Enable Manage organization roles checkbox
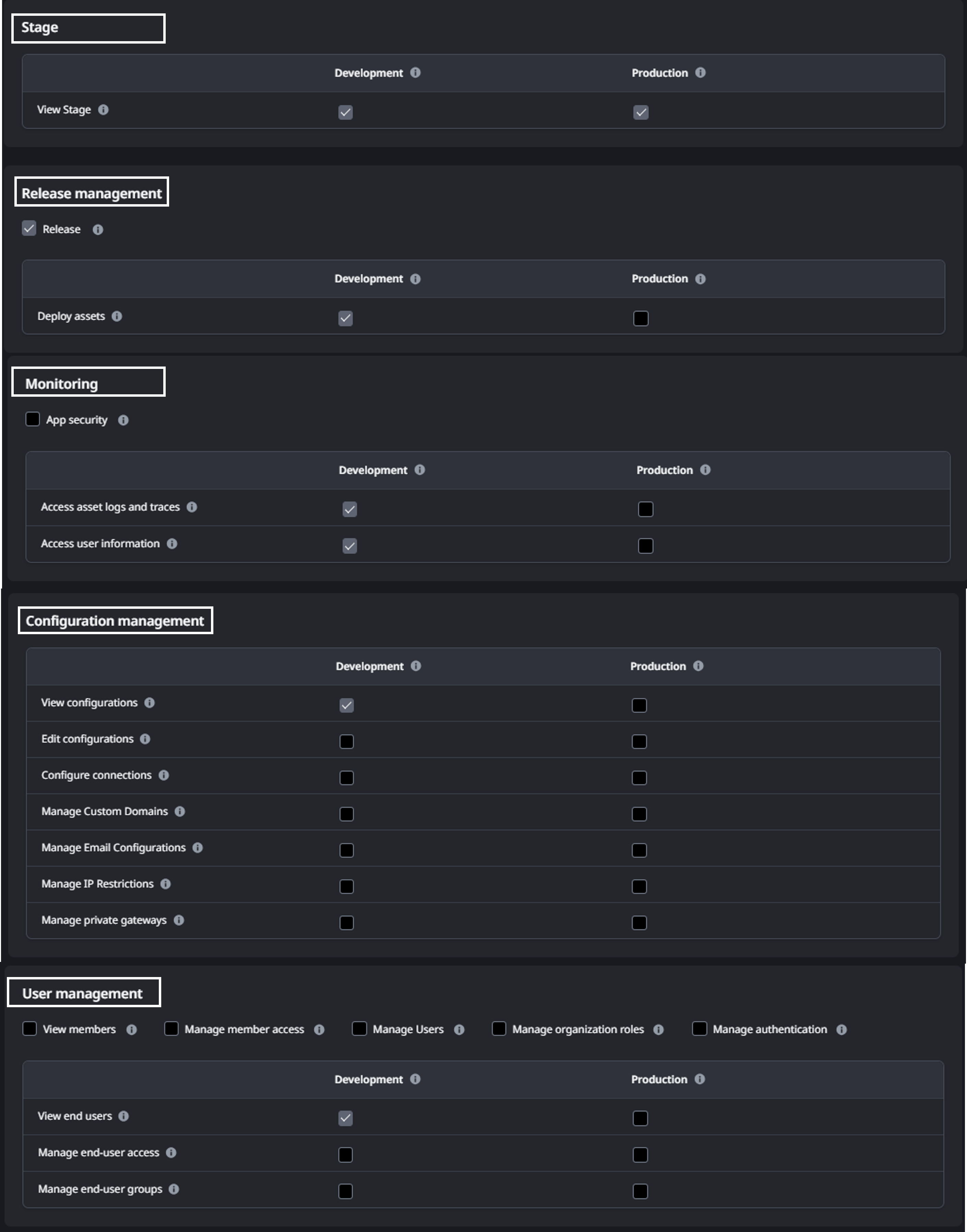 pos(499,1028)
